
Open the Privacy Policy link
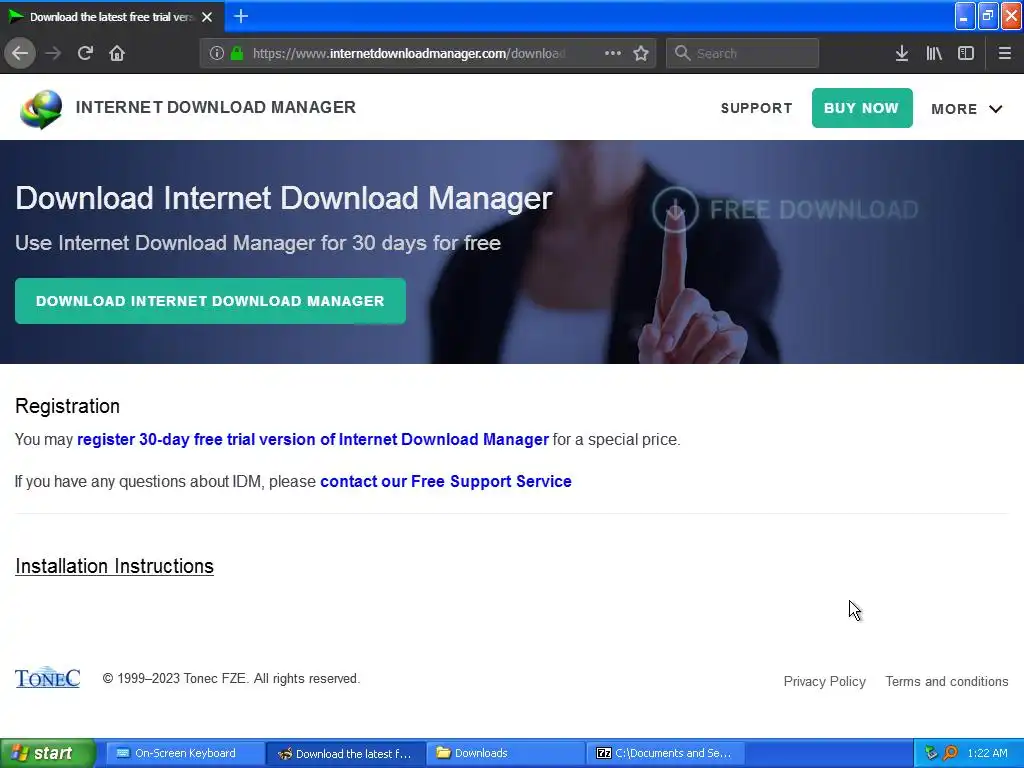[x=824, y=681]
